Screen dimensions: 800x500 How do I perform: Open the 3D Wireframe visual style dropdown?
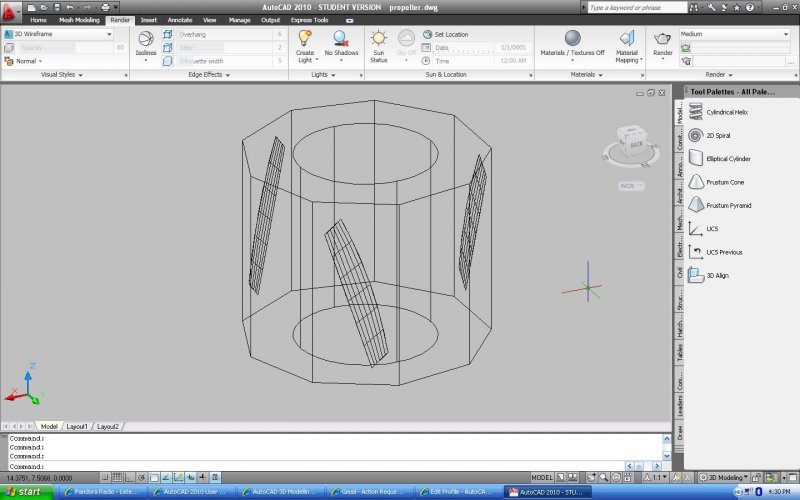[60, 33]
